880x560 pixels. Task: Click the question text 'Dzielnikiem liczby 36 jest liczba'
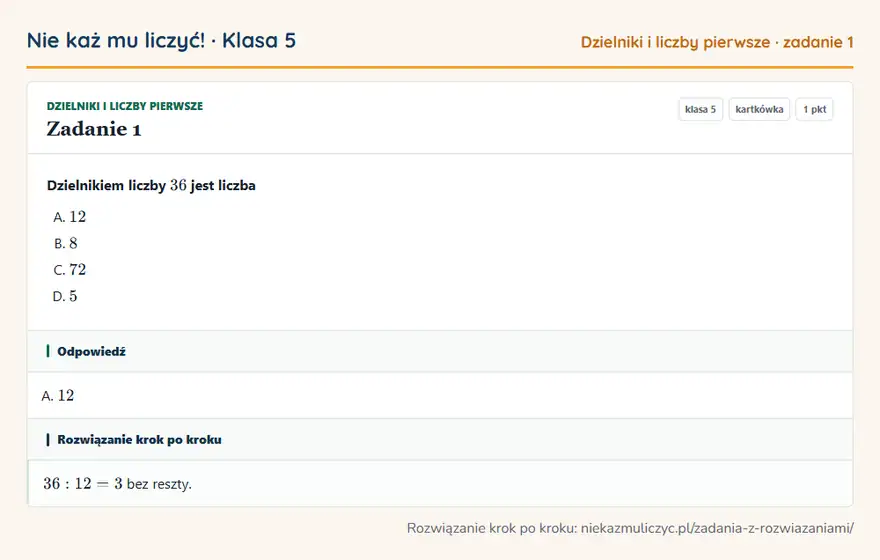click(x=151, y=185)
